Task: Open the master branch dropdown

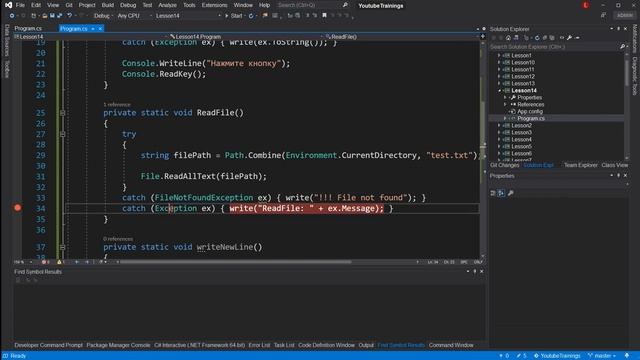Action: [602, 356]
